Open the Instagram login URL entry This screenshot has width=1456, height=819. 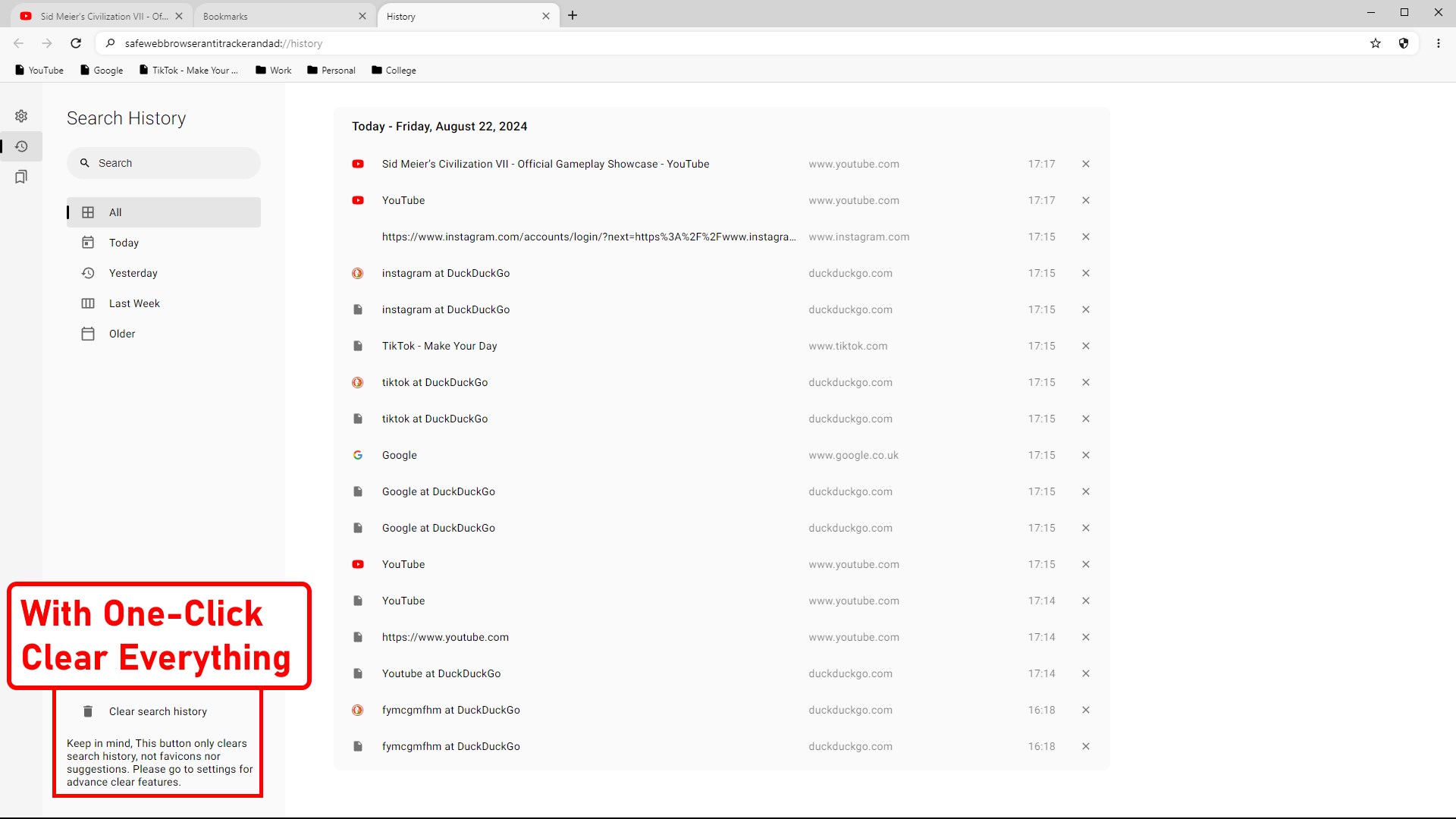(x=588, y=237)
